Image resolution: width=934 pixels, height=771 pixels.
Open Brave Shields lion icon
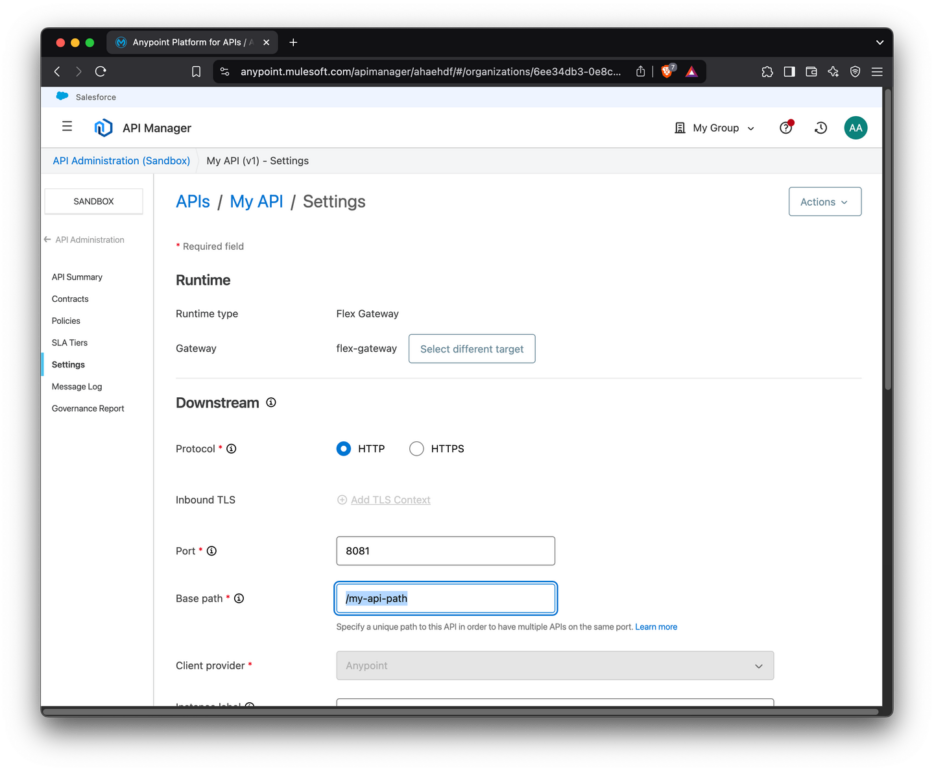[668, 71]
